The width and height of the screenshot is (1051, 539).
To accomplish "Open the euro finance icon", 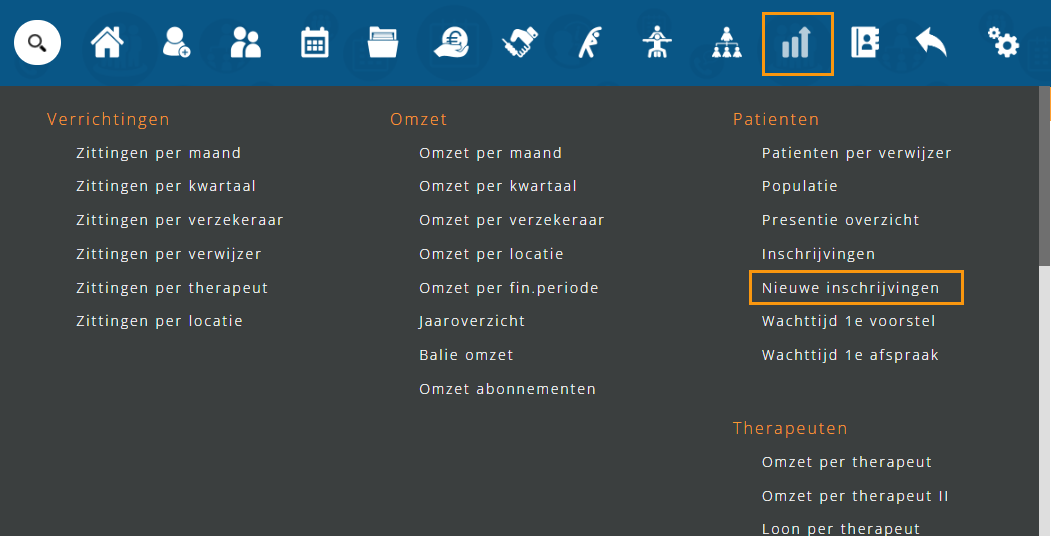I will pyautogui.click(x=451, y=43).
